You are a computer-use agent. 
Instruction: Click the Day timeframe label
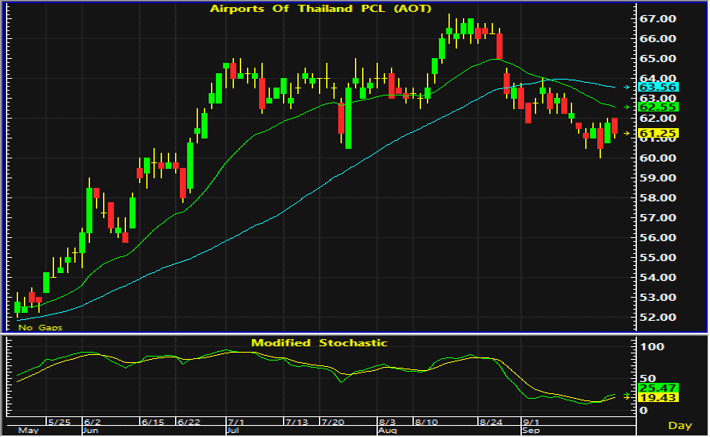(680, 426)
